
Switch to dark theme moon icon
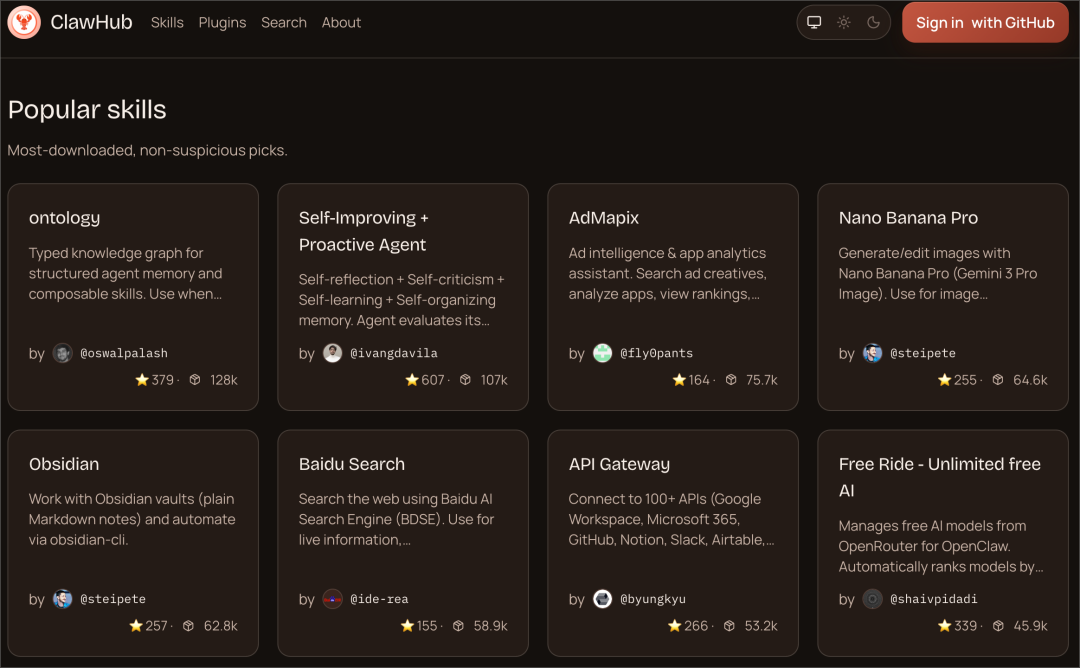(873, 23)
